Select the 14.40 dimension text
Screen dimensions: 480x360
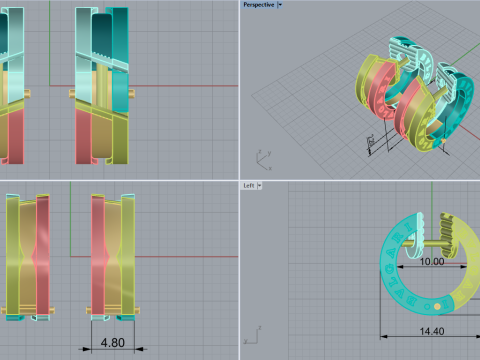[432, 331]
